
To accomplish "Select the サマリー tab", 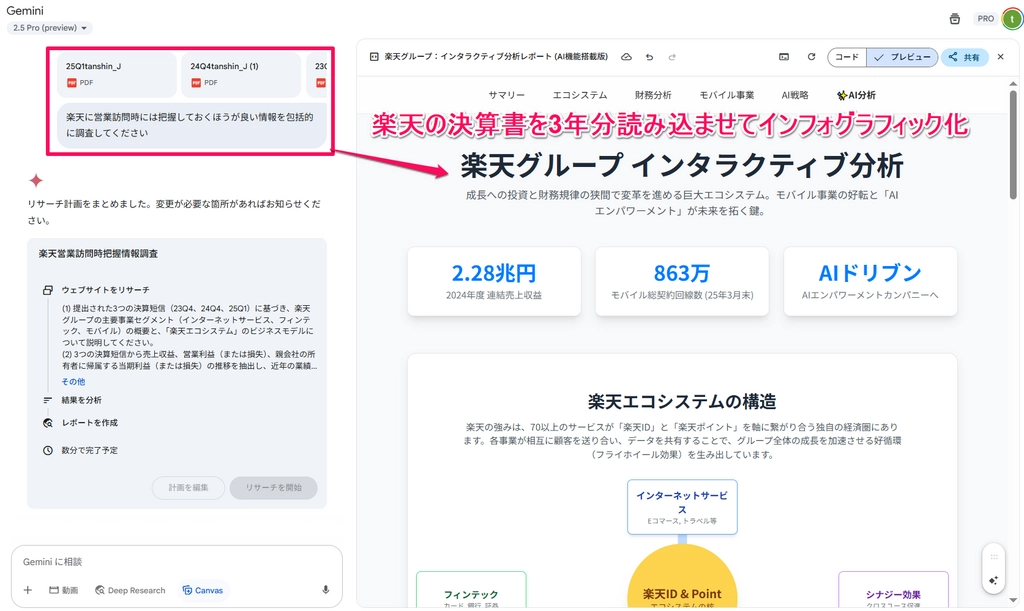I will click(506, 95).
